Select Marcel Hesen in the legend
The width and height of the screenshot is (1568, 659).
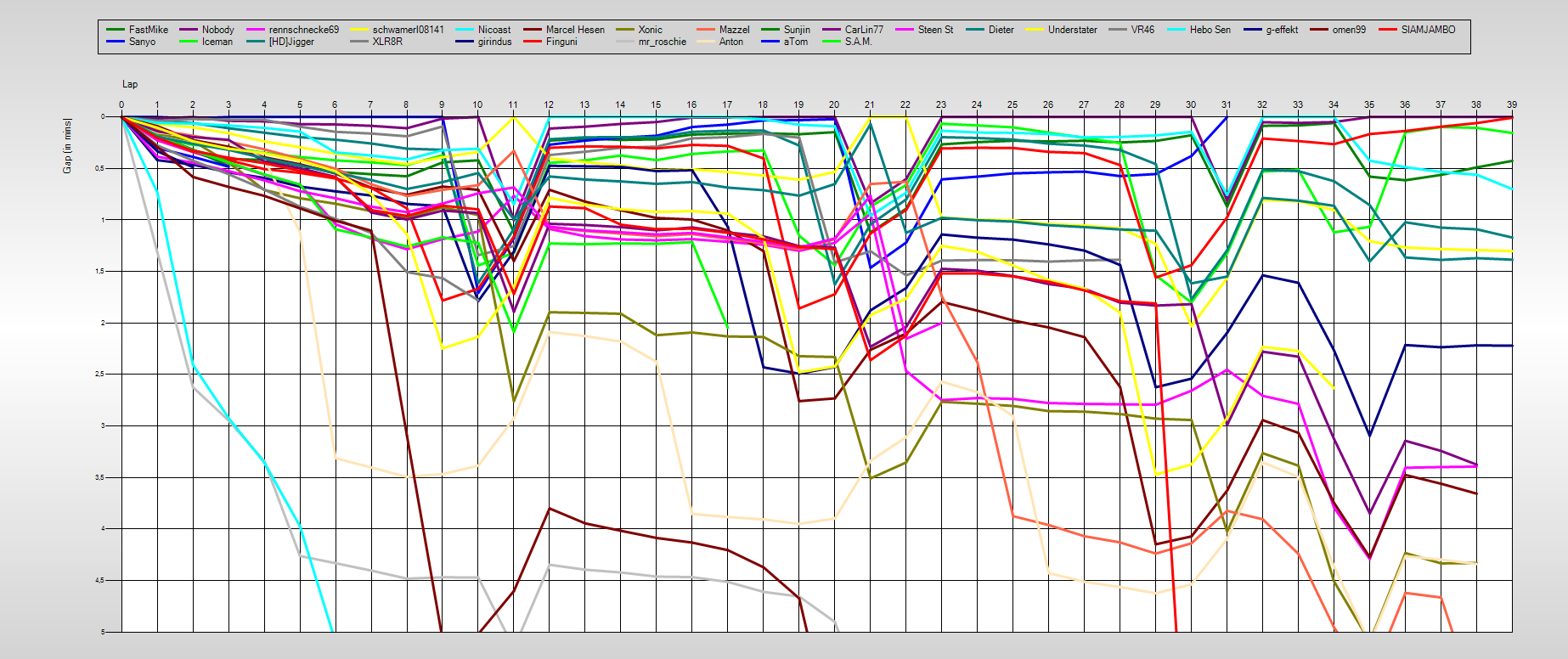tap(575, 30)
